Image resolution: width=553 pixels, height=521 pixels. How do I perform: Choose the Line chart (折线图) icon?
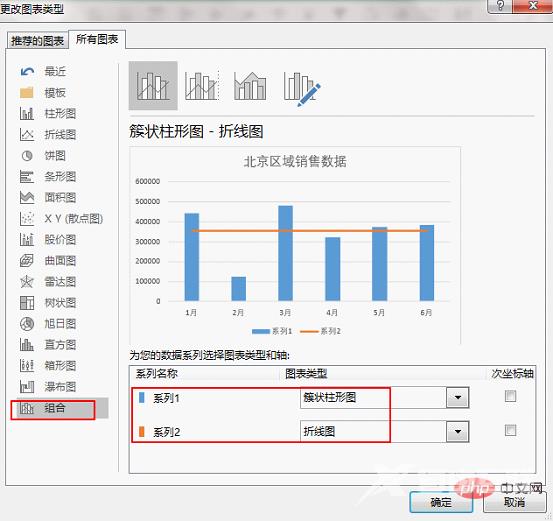point(27,134)
